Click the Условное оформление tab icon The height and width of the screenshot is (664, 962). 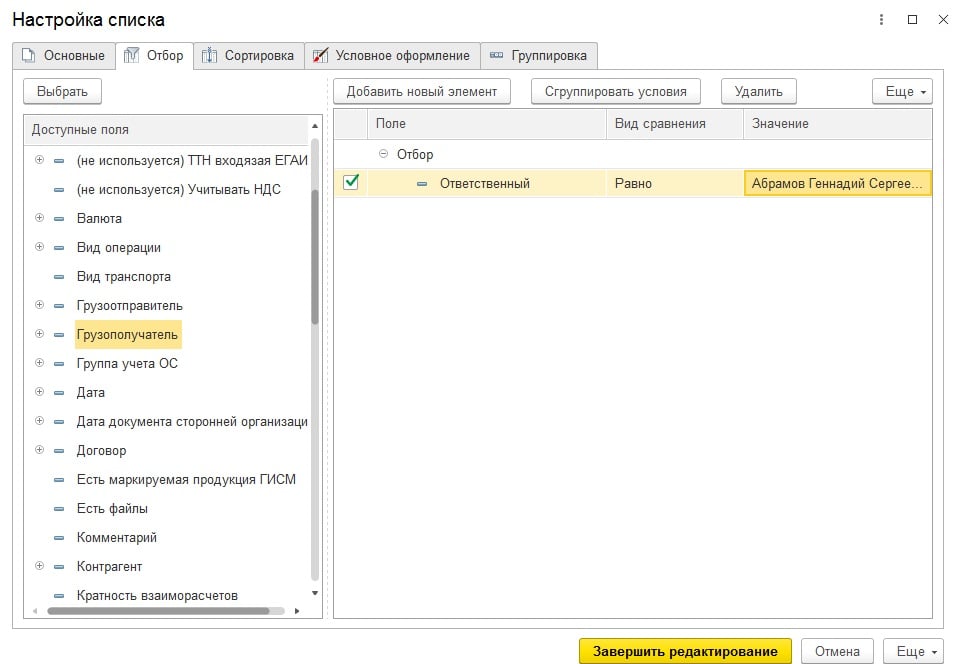click(x=321, y=56)
